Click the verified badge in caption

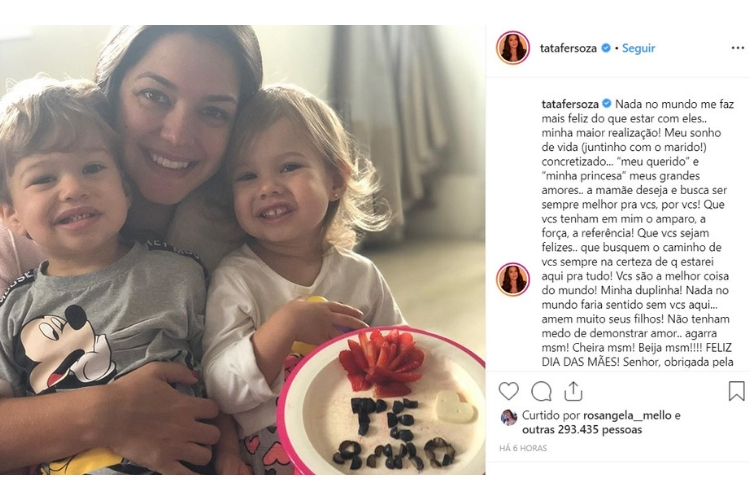tap(607, 103)
